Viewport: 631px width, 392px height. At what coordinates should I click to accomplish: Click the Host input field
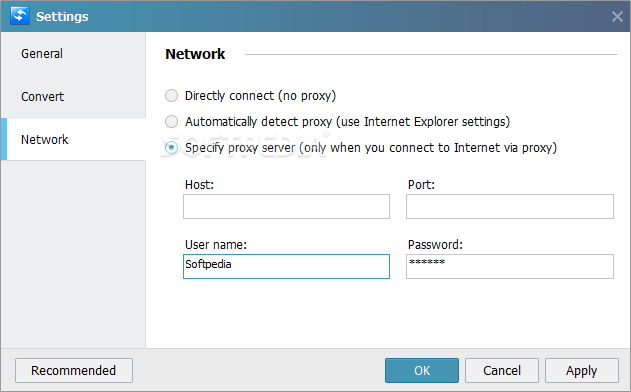pos(286,206)
